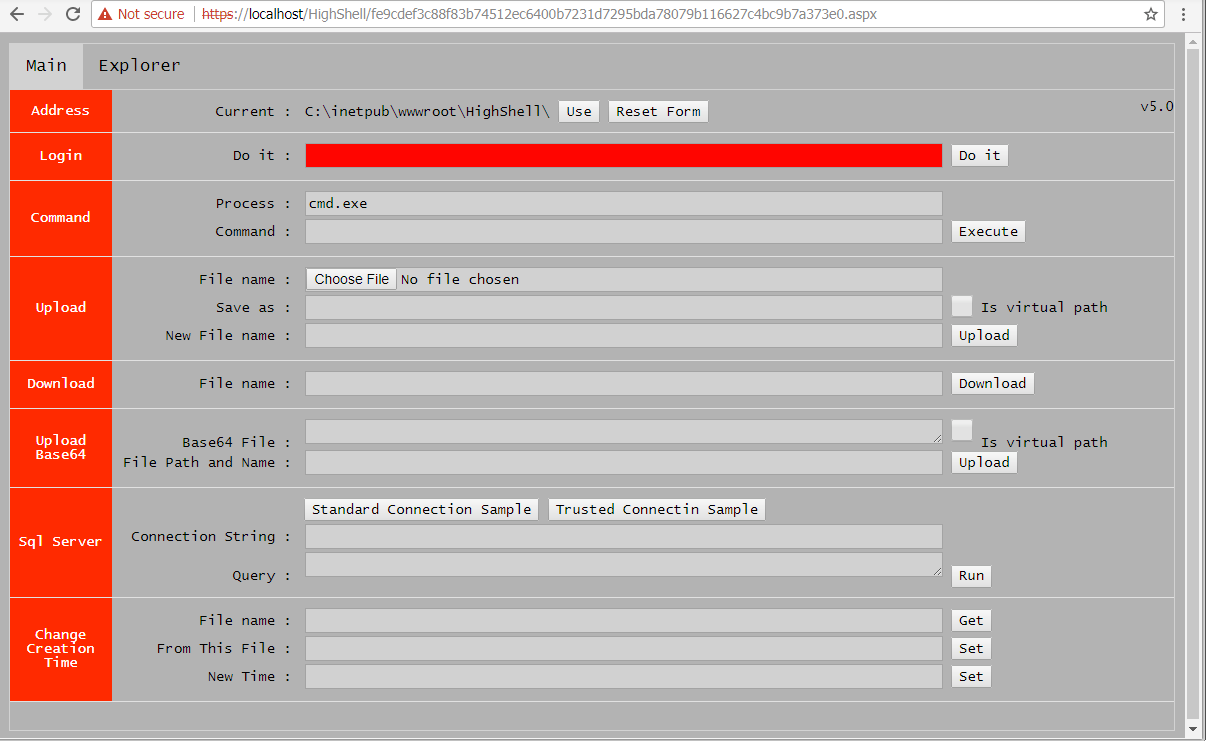Click the bookmark star icon
Screen dimensions: 1206x741
point(1151,14)
